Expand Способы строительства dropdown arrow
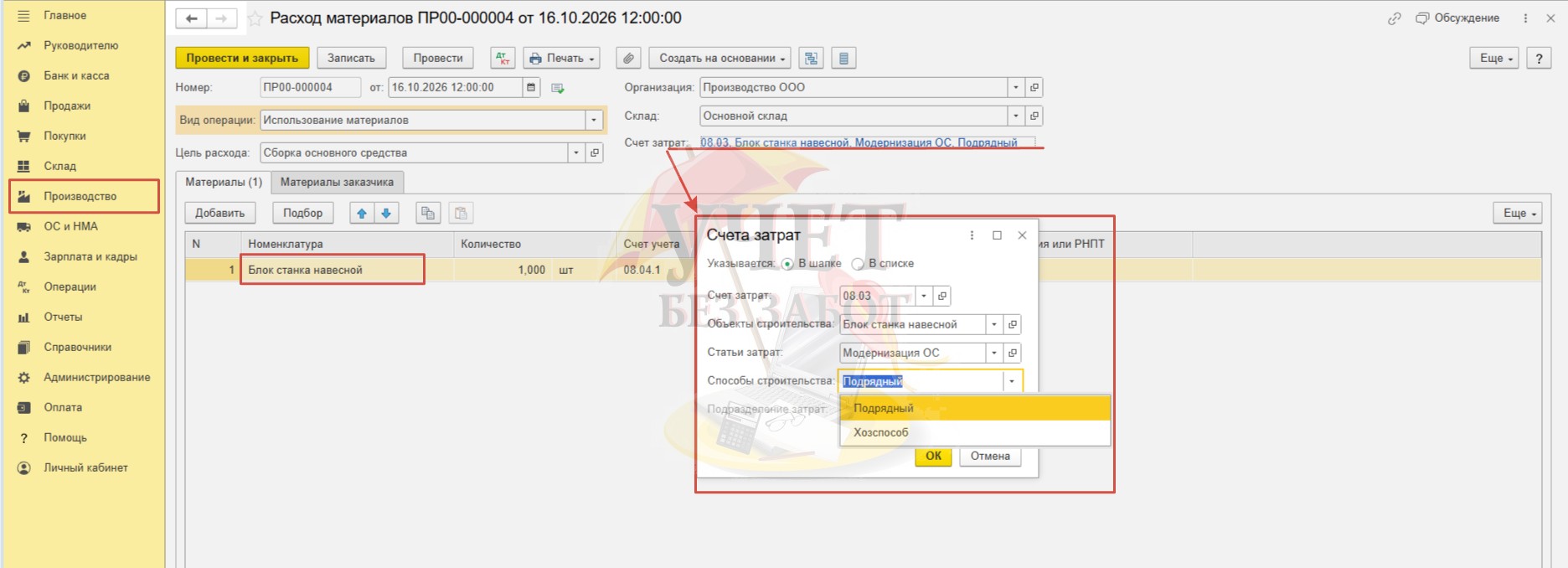 coord(1012,381)
